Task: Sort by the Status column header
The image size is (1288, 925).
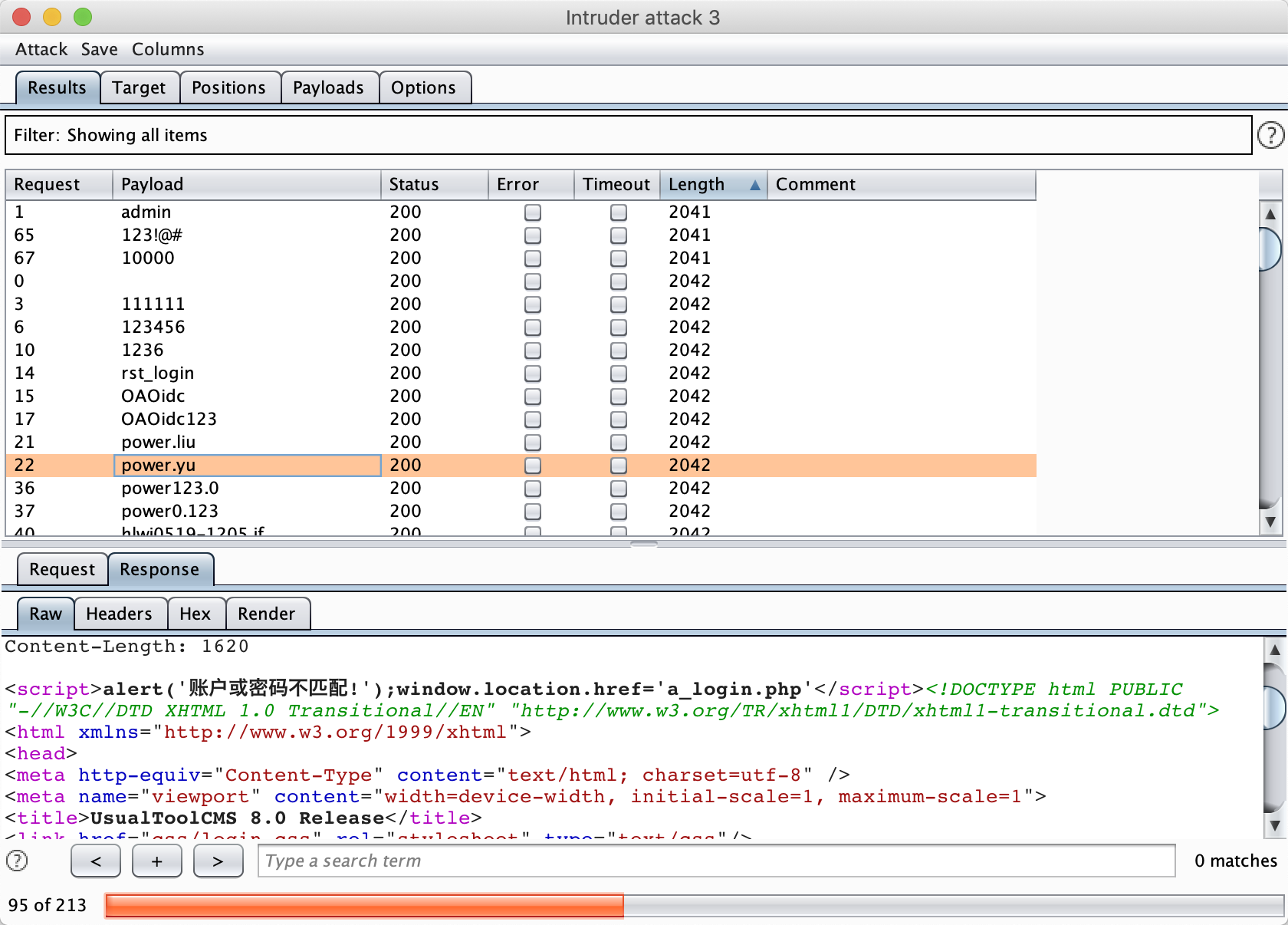Action: (435, 185)
